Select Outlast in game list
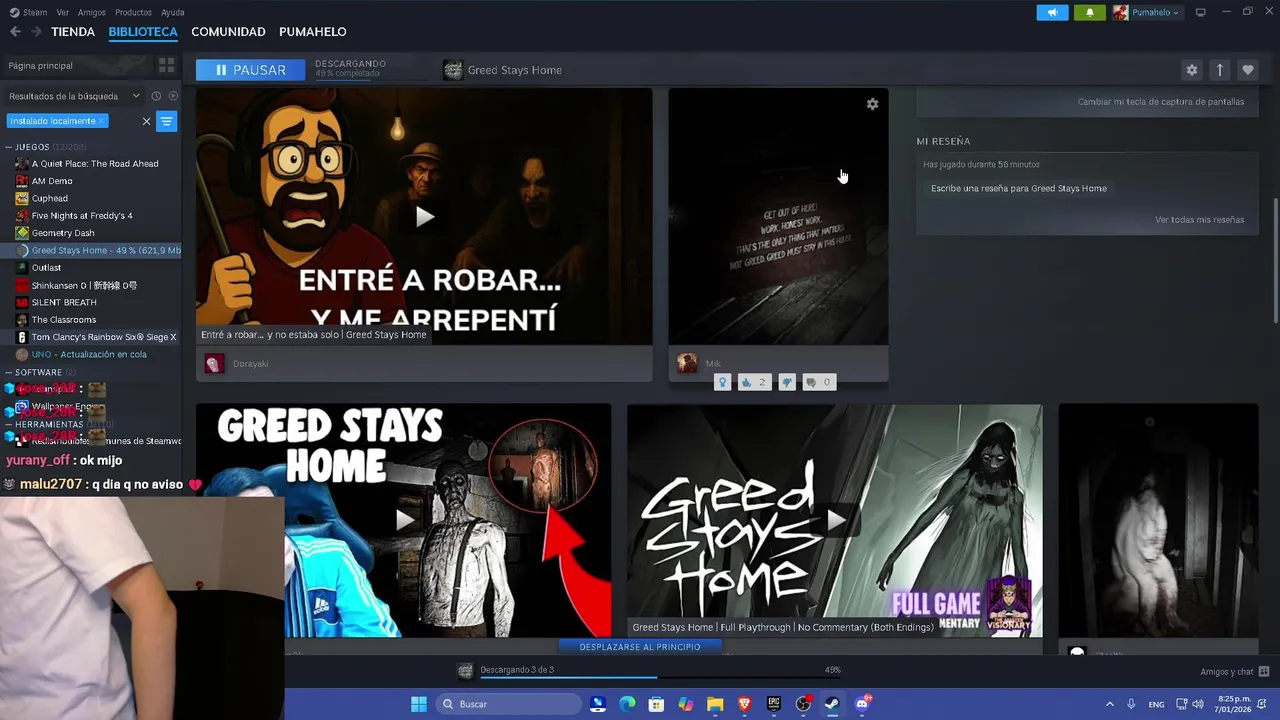 [46, 268]
